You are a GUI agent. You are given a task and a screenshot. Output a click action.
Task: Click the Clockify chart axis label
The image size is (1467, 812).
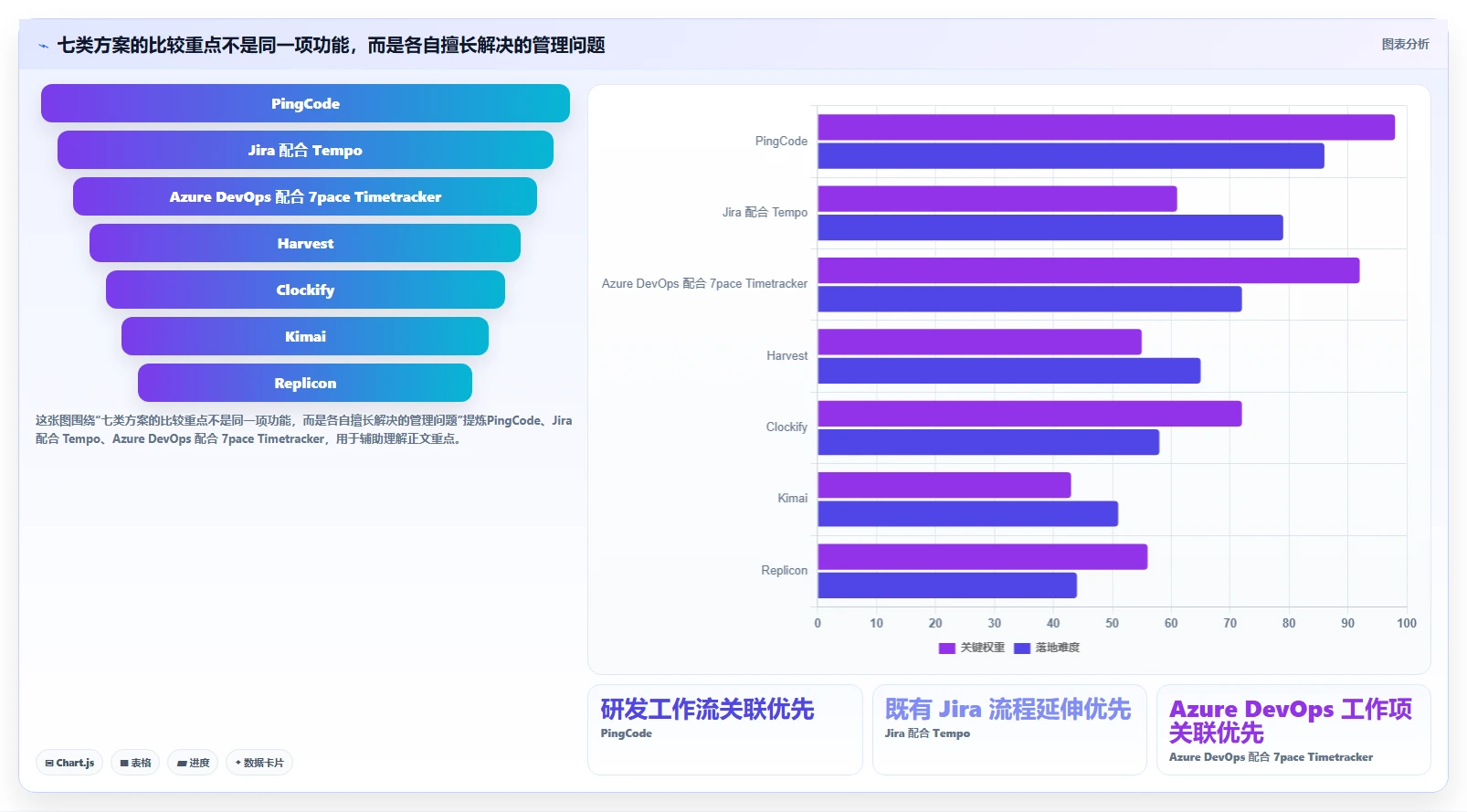pyautogui.click(x=786, y=427)
